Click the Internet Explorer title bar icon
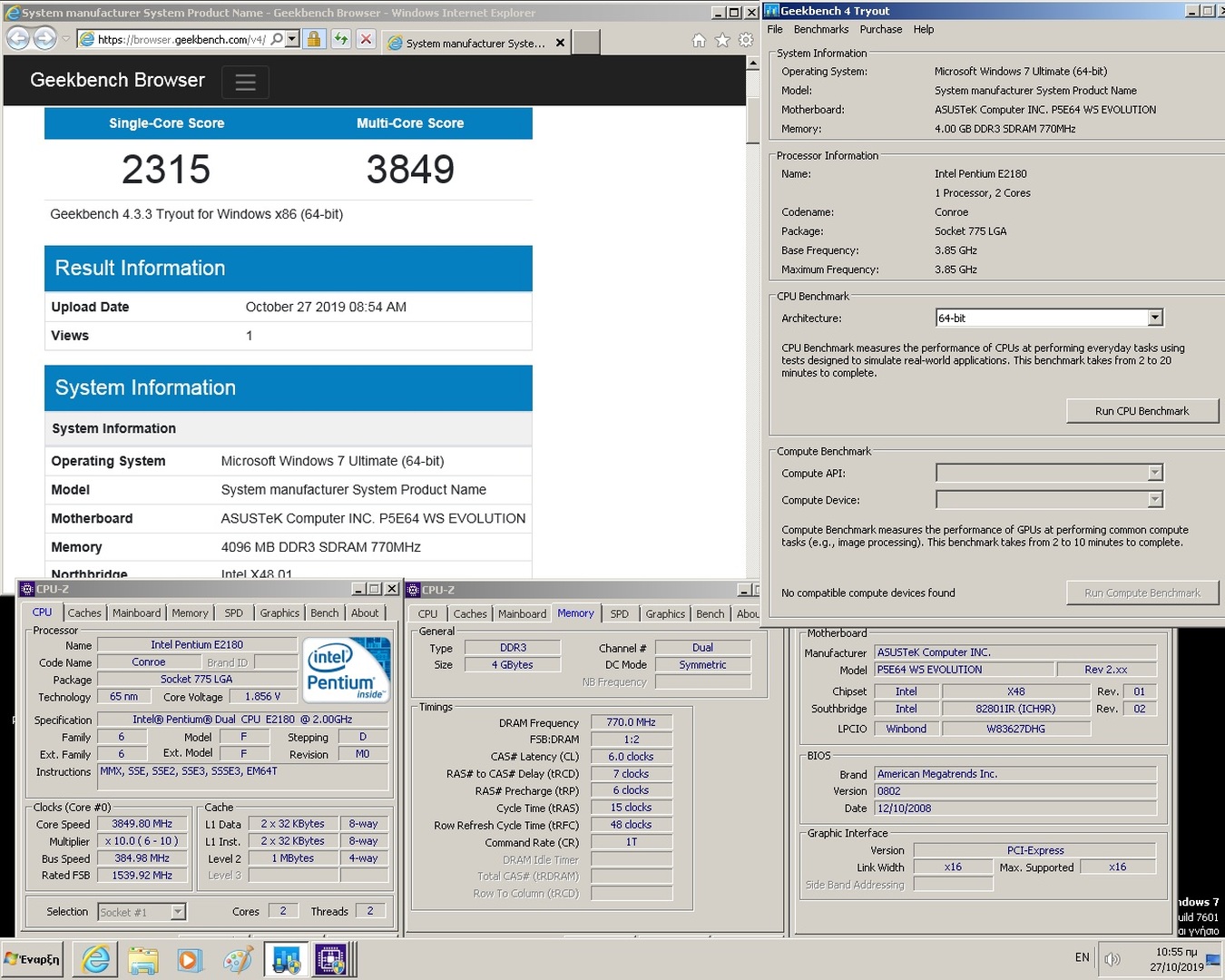The height and width of the screenshot is (980, 1225). [13, 13]
